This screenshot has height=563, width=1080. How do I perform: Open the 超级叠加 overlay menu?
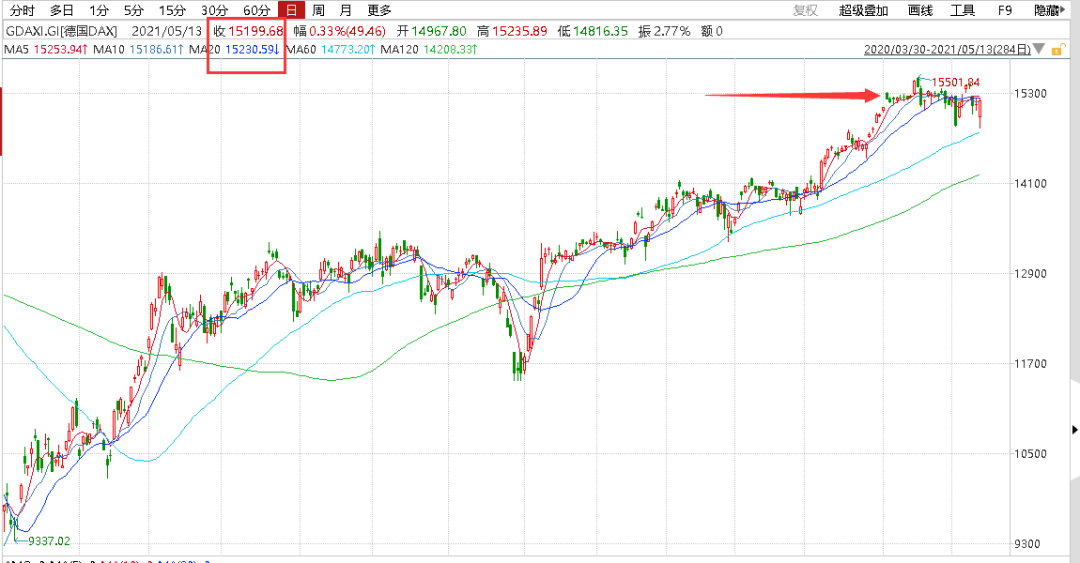[x=863, y=10]
